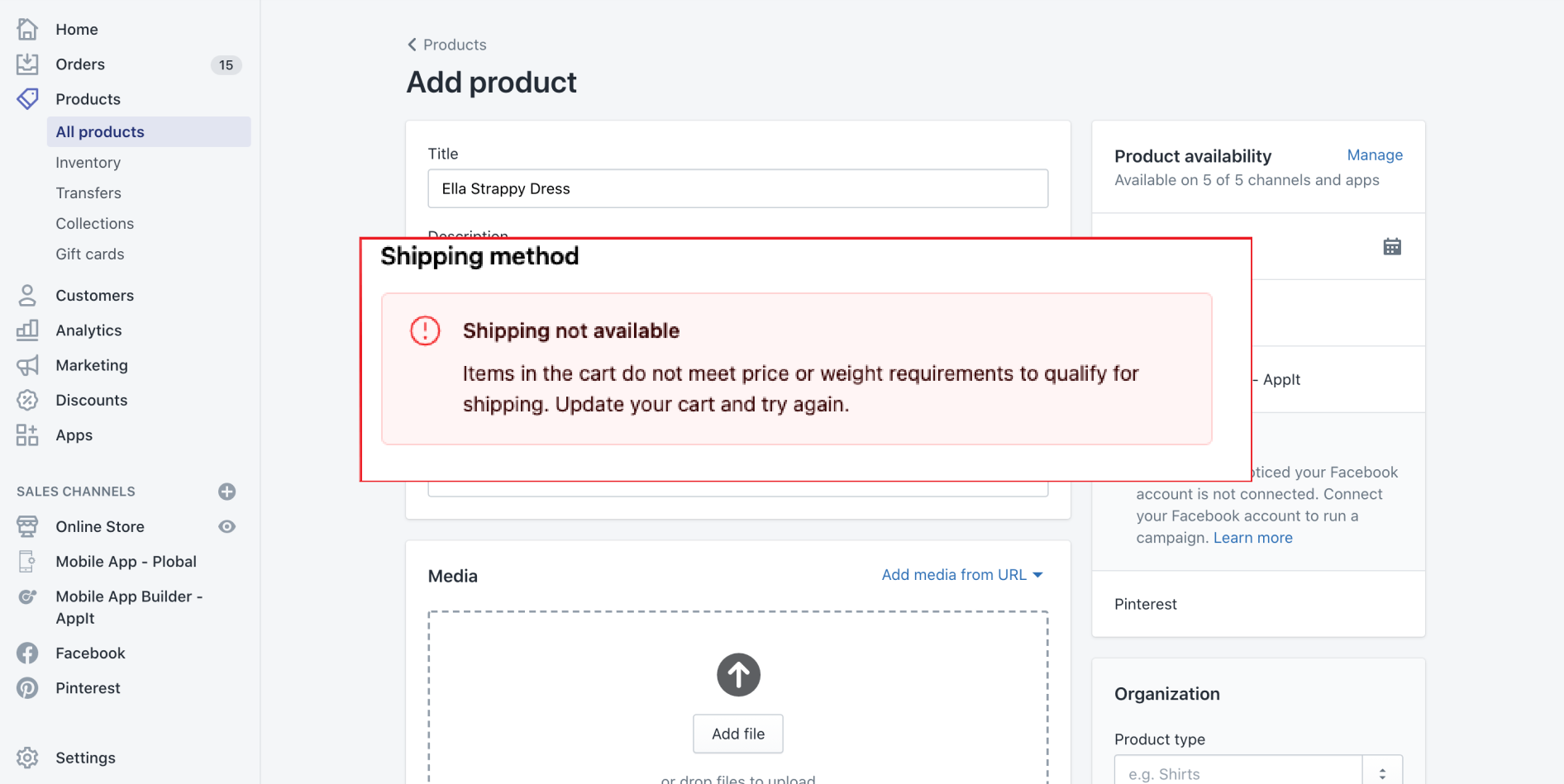Select Collections in sidebar submenu
This screenshot has width=1564, height=784.
[x=94, y=224]
